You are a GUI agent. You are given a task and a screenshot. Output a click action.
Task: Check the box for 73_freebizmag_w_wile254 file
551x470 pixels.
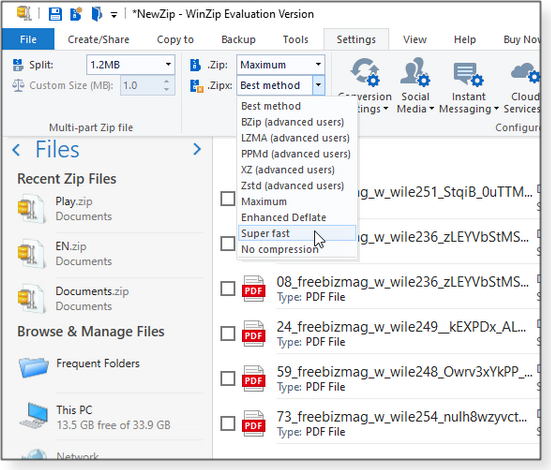pyautogui.click(x=228, y=424)
